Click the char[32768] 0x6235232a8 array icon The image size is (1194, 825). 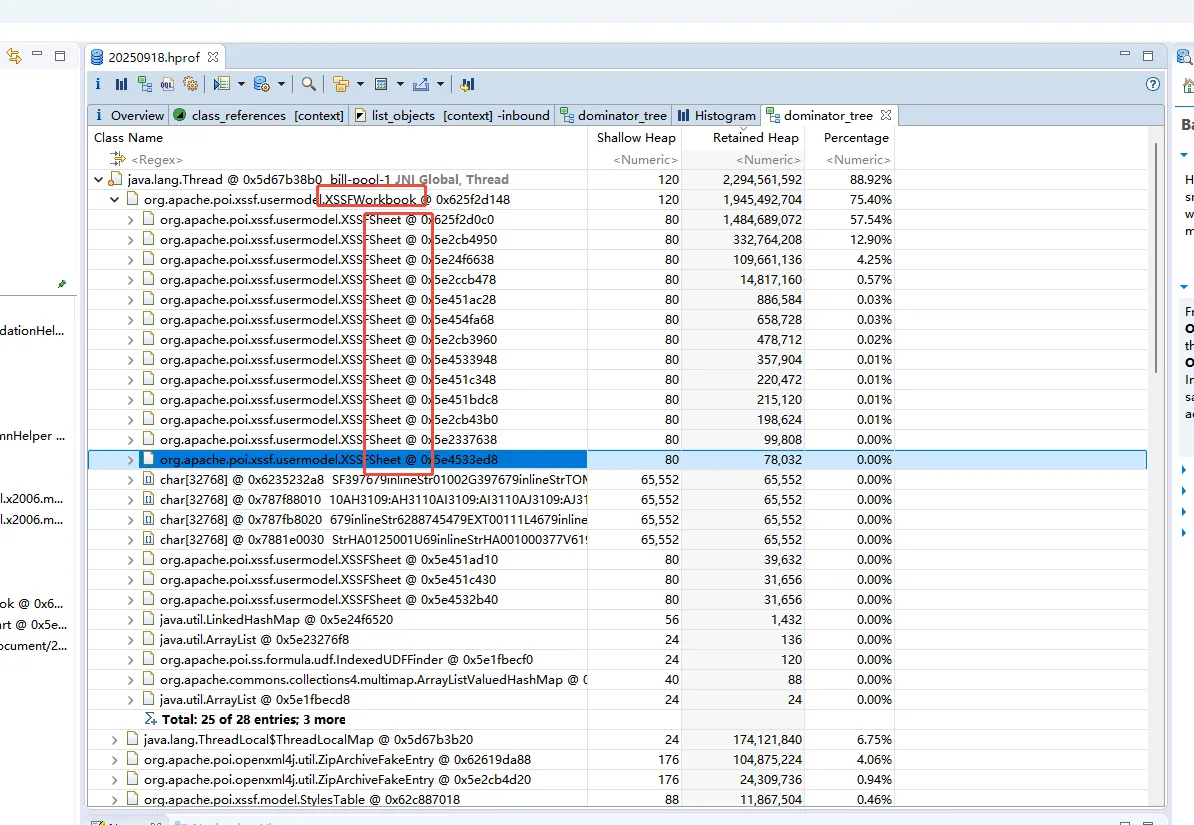click(x=149, y=479)
